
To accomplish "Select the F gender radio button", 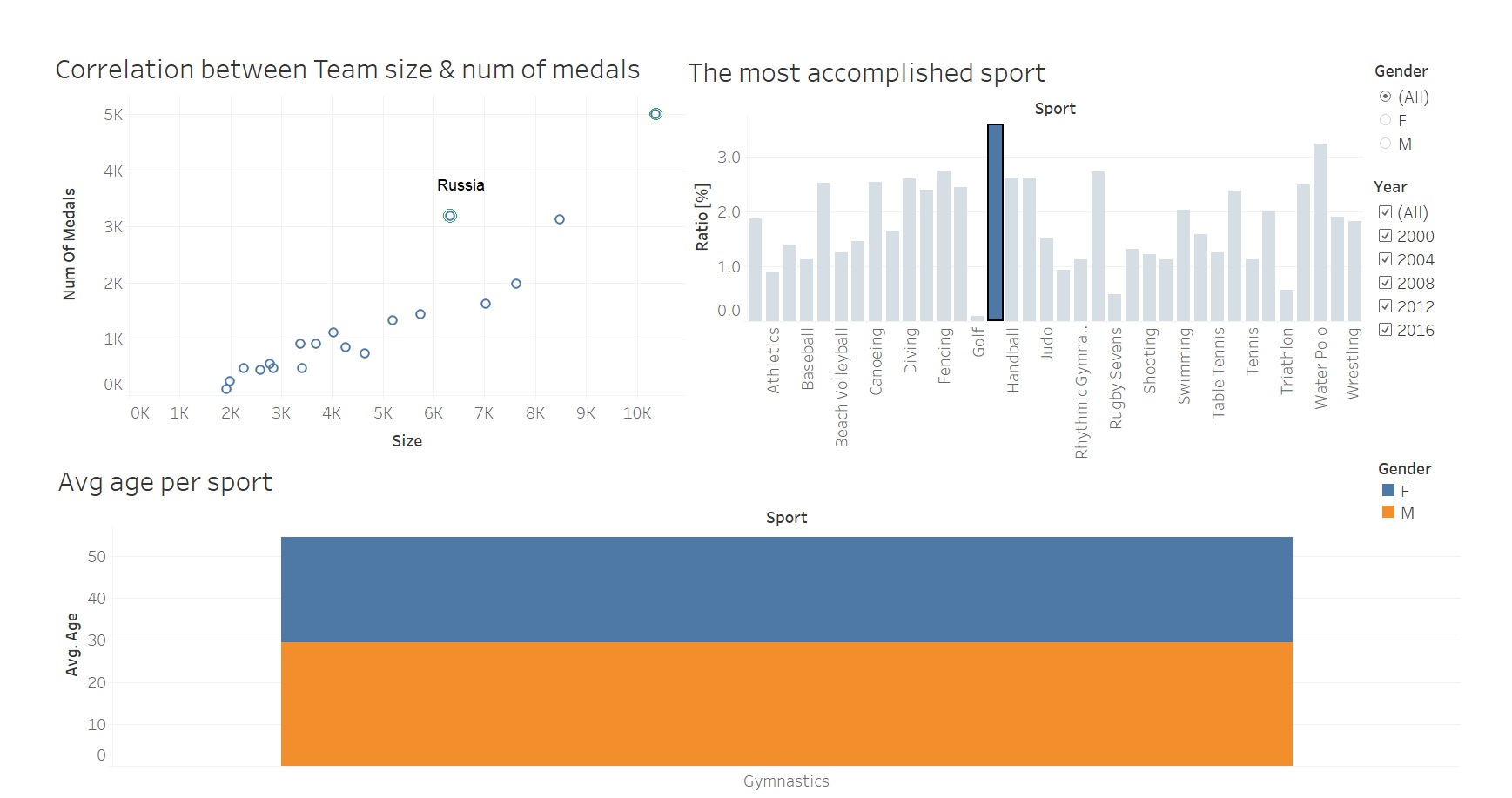I will (x=1385, y=120).
